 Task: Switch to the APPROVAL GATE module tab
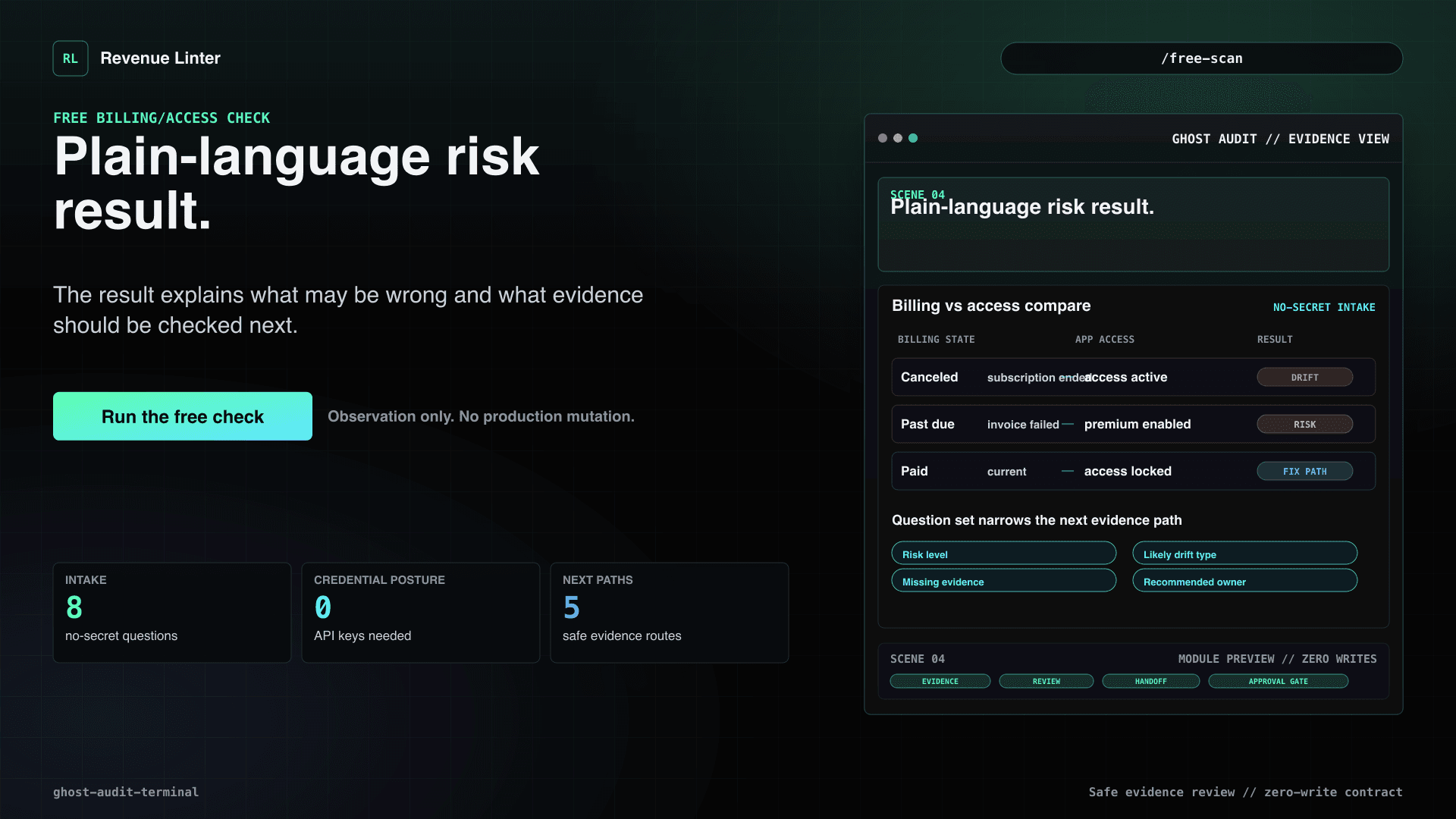click(x=1278, y=681)
